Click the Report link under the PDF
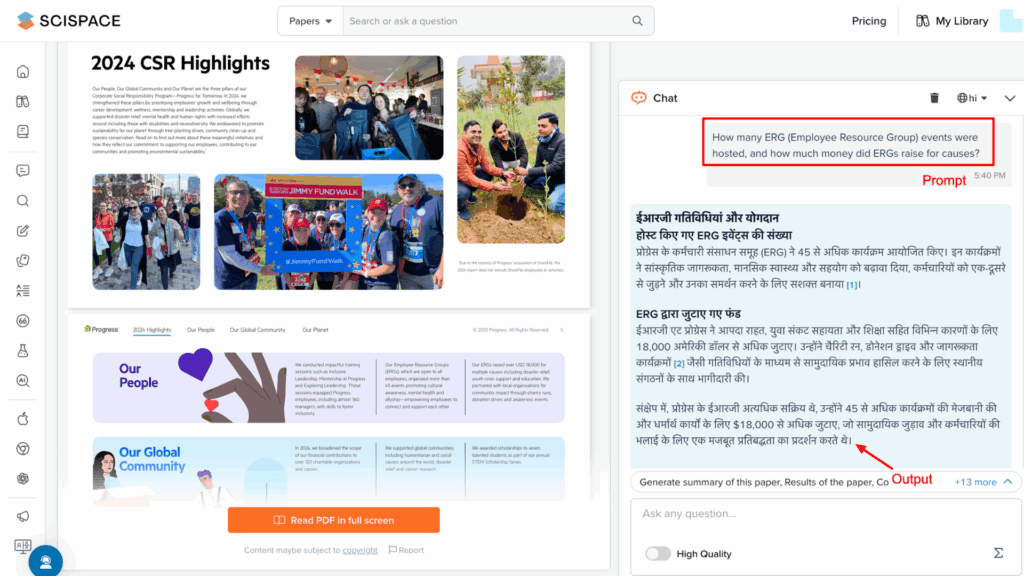Image resolution: width=1024 pixels, height=576 pixels. (x=406, y=550)
